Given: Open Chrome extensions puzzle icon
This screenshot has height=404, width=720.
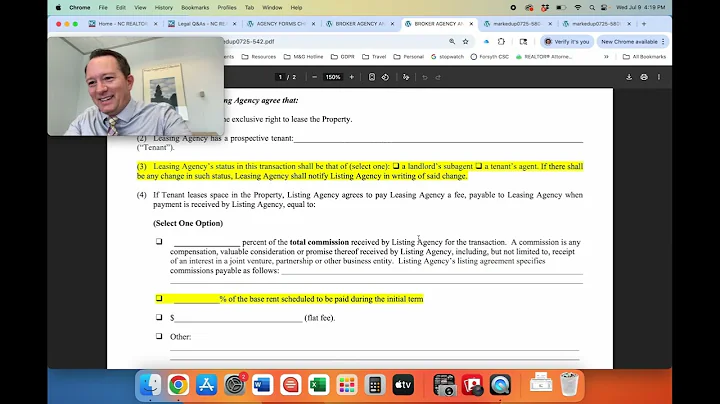Looking at the screenshot, I should coord(501,41).
